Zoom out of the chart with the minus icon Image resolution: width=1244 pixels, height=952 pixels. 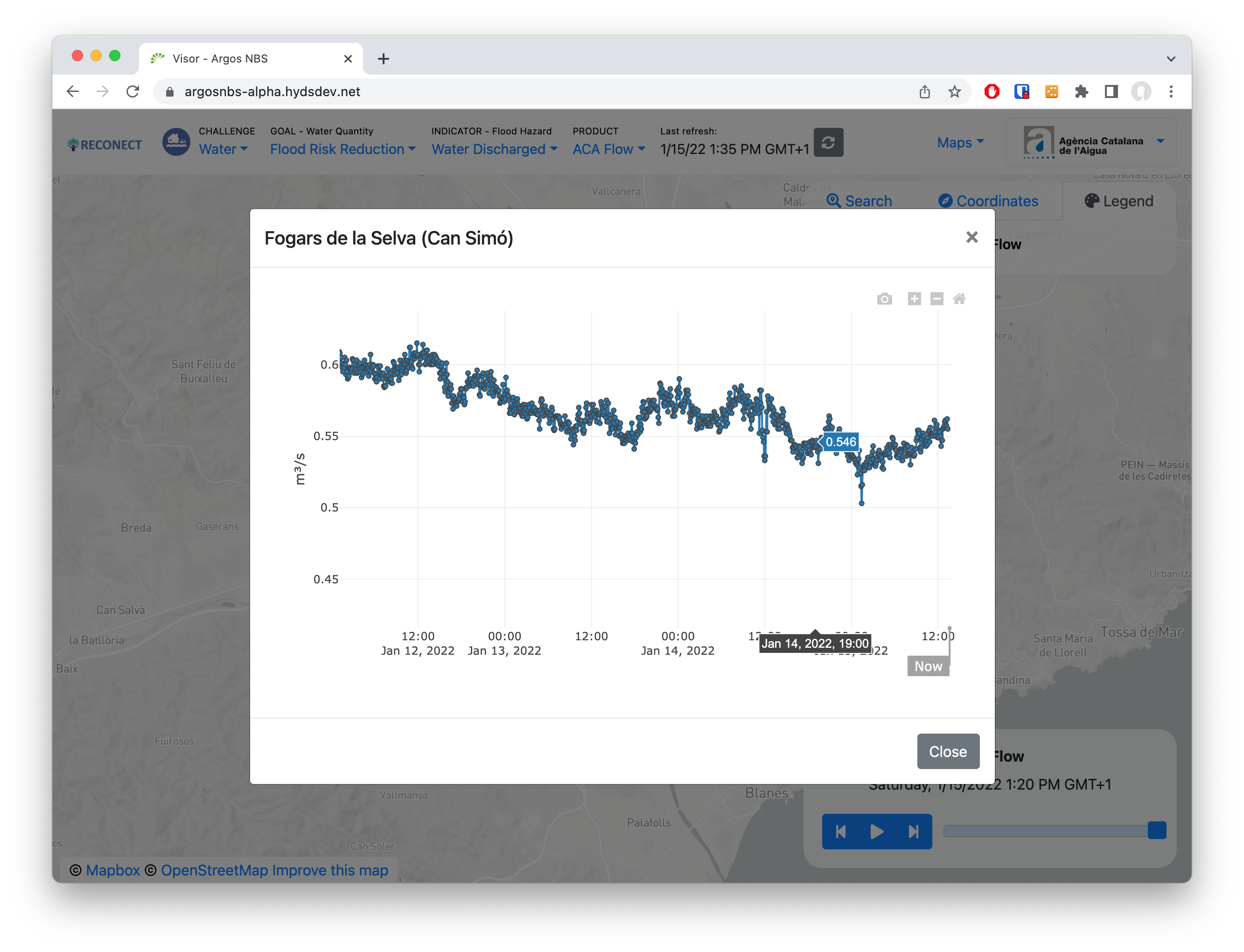pos(936,299)
